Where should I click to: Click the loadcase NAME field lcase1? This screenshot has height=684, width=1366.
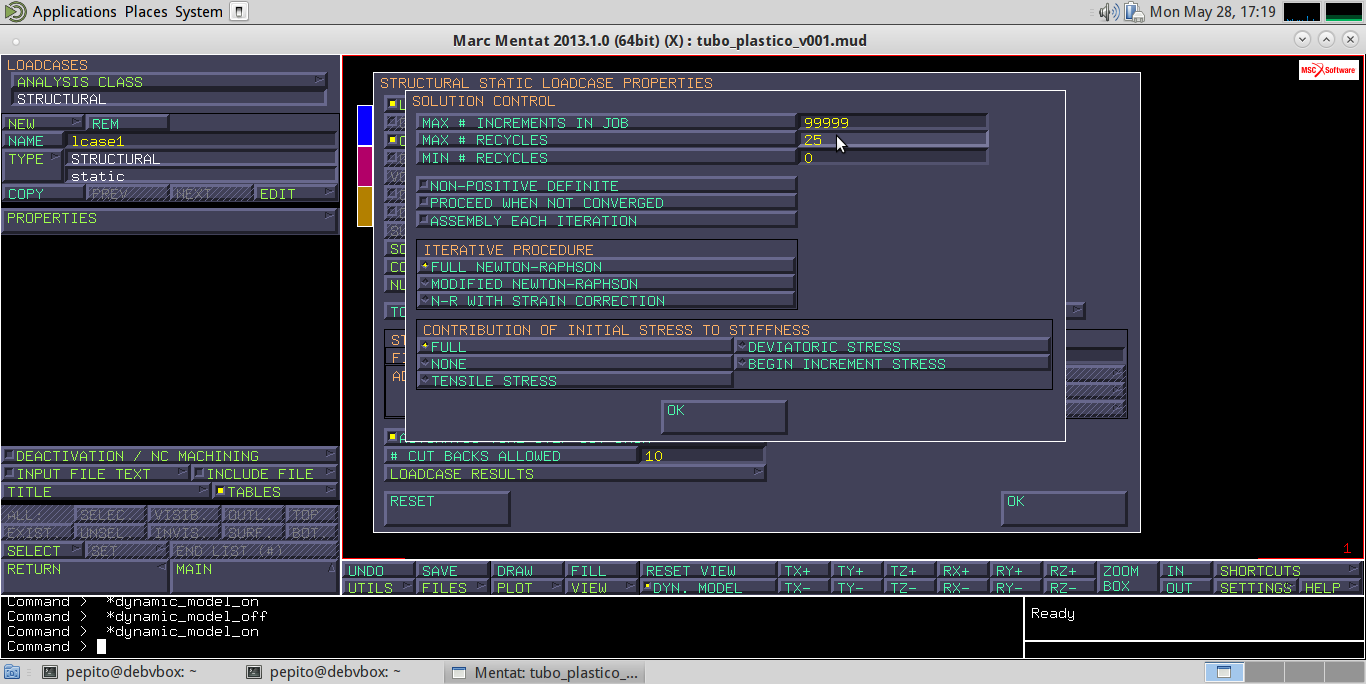coord(201,141)
